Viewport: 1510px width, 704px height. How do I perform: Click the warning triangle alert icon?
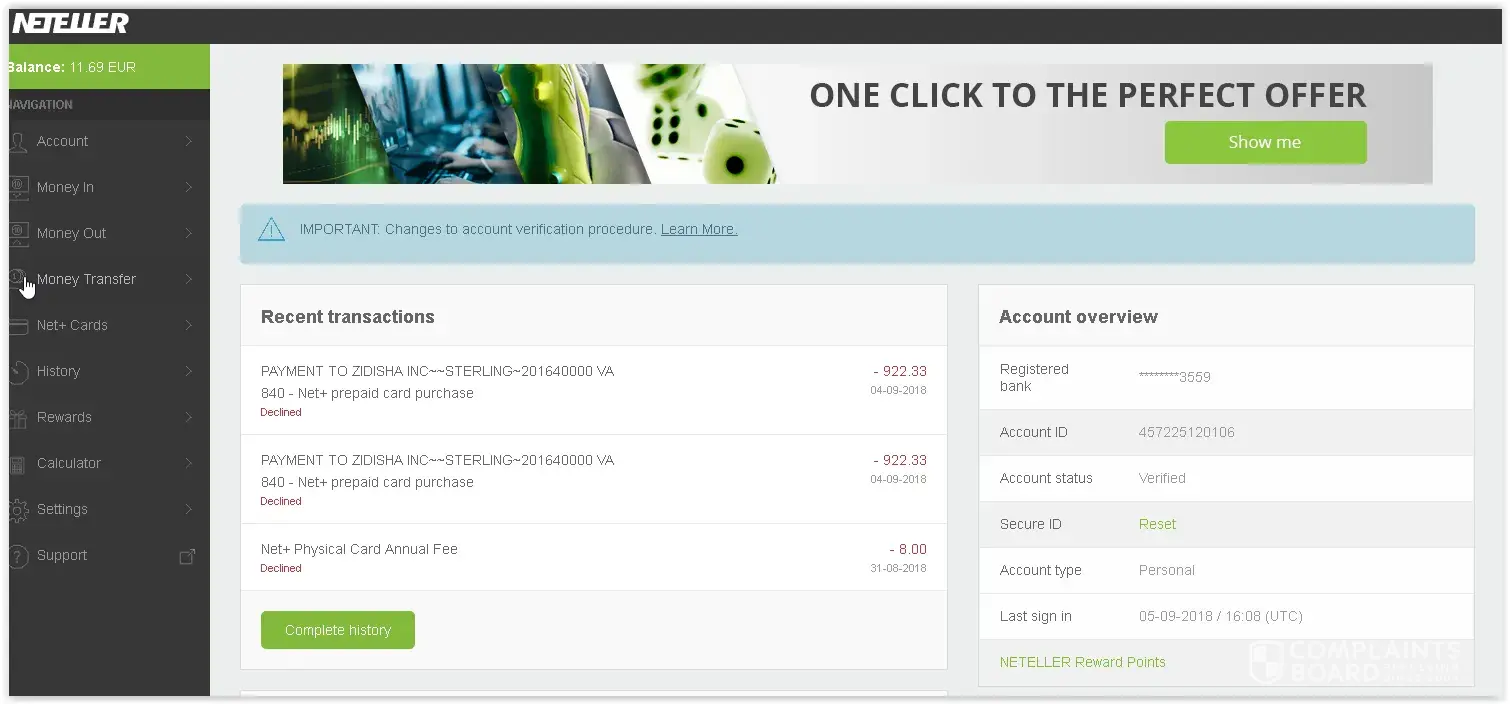click(x=271, y=229)
